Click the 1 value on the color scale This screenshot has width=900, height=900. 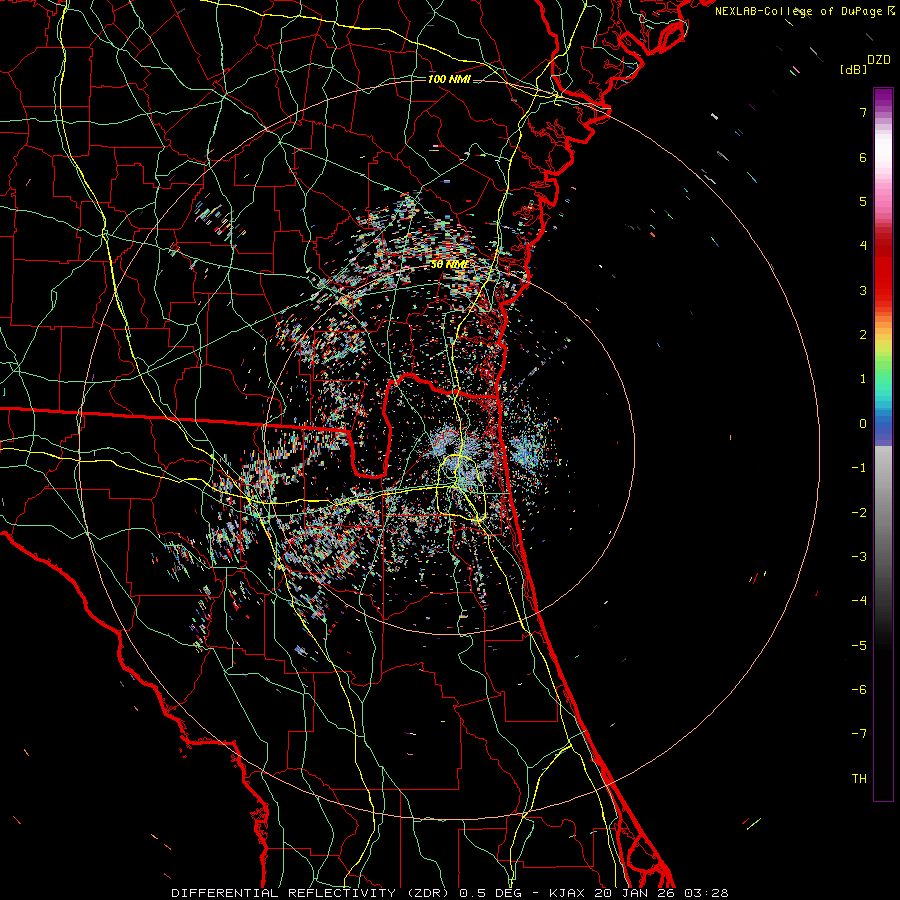pos(863,379)
